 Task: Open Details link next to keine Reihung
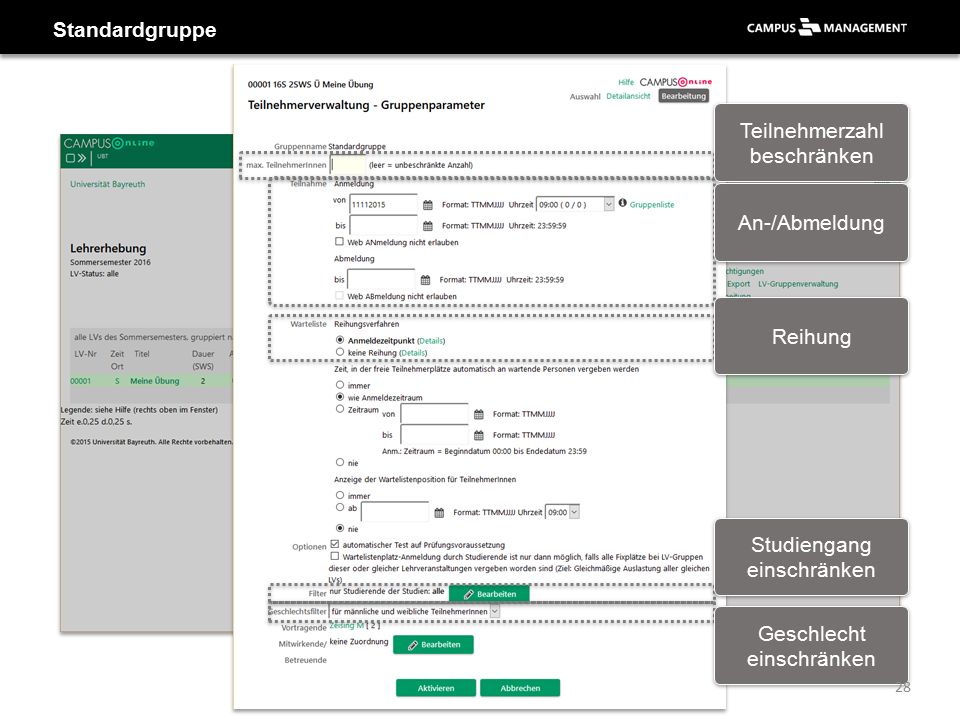pyautogui.click(x=413, y=353)
